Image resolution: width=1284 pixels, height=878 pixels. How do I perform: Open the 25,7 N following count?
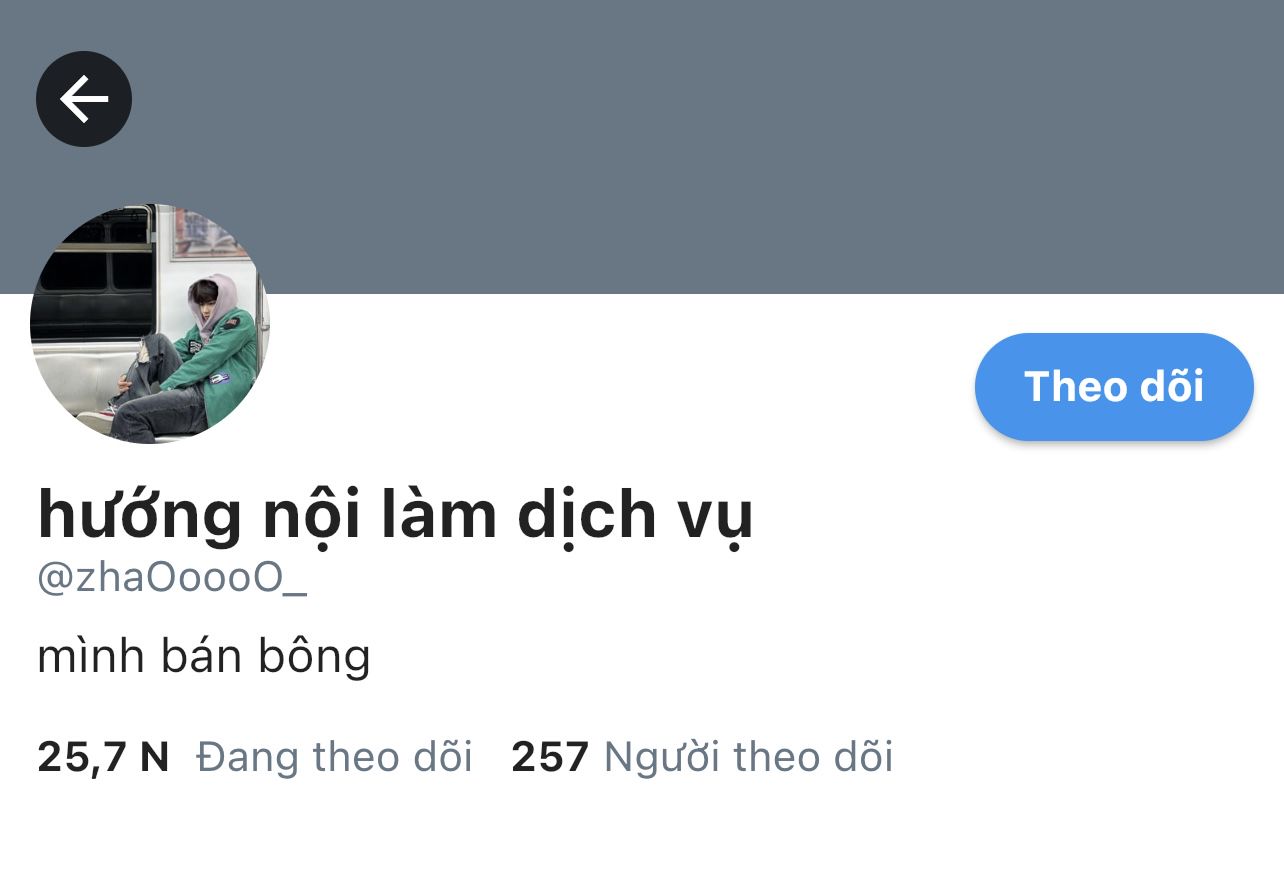pyautogui.click(x=103, y=757)
